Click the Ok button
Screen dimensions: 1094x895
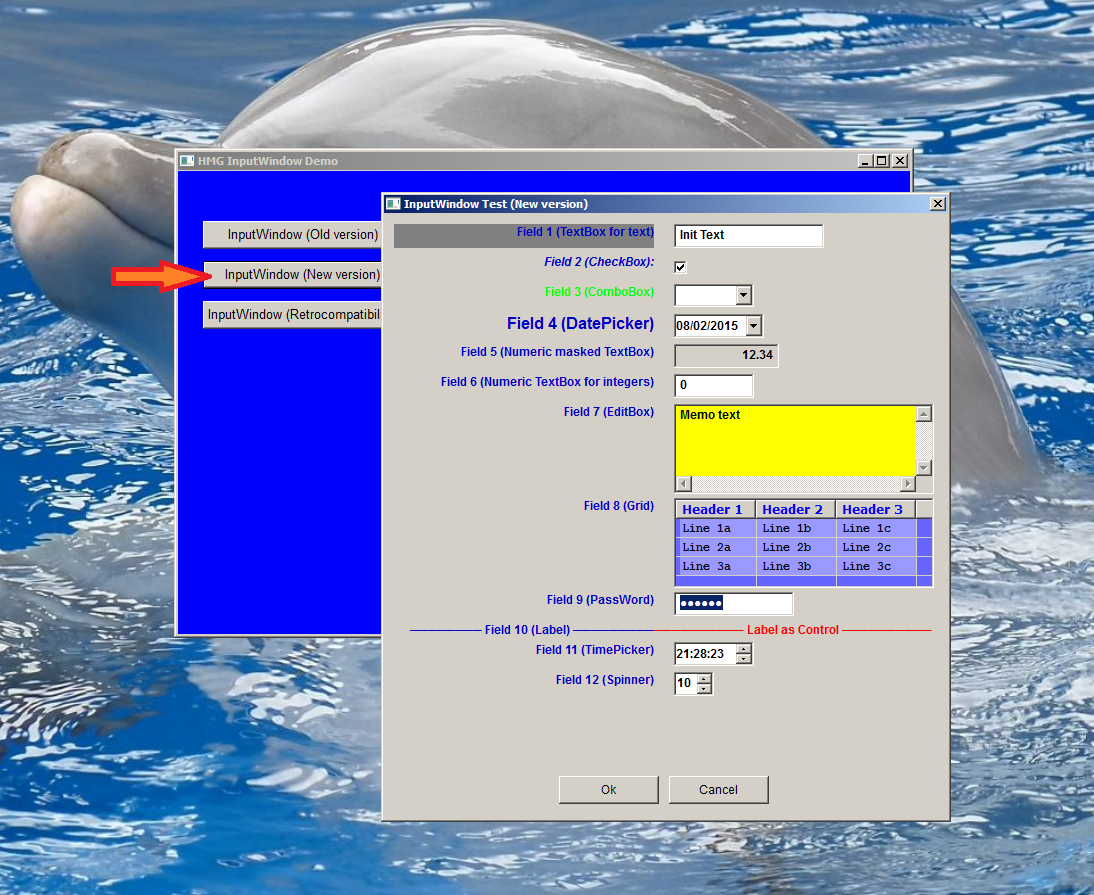(x=608, y=789)
